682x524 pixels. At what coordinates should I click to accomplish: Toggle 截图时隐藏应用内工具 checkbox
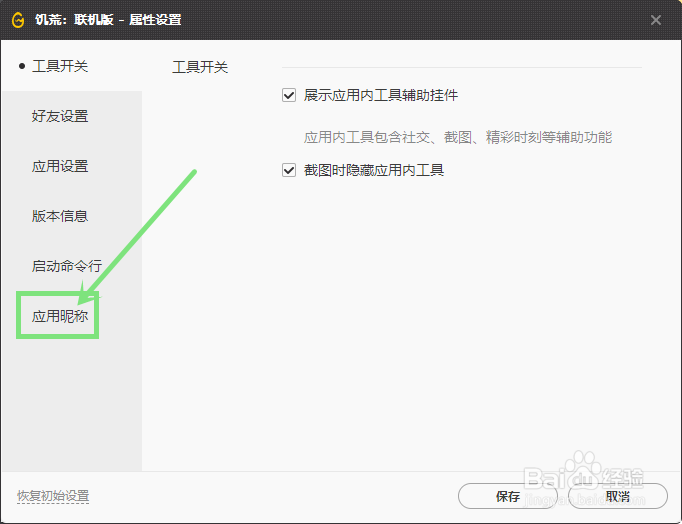(289, 170)
